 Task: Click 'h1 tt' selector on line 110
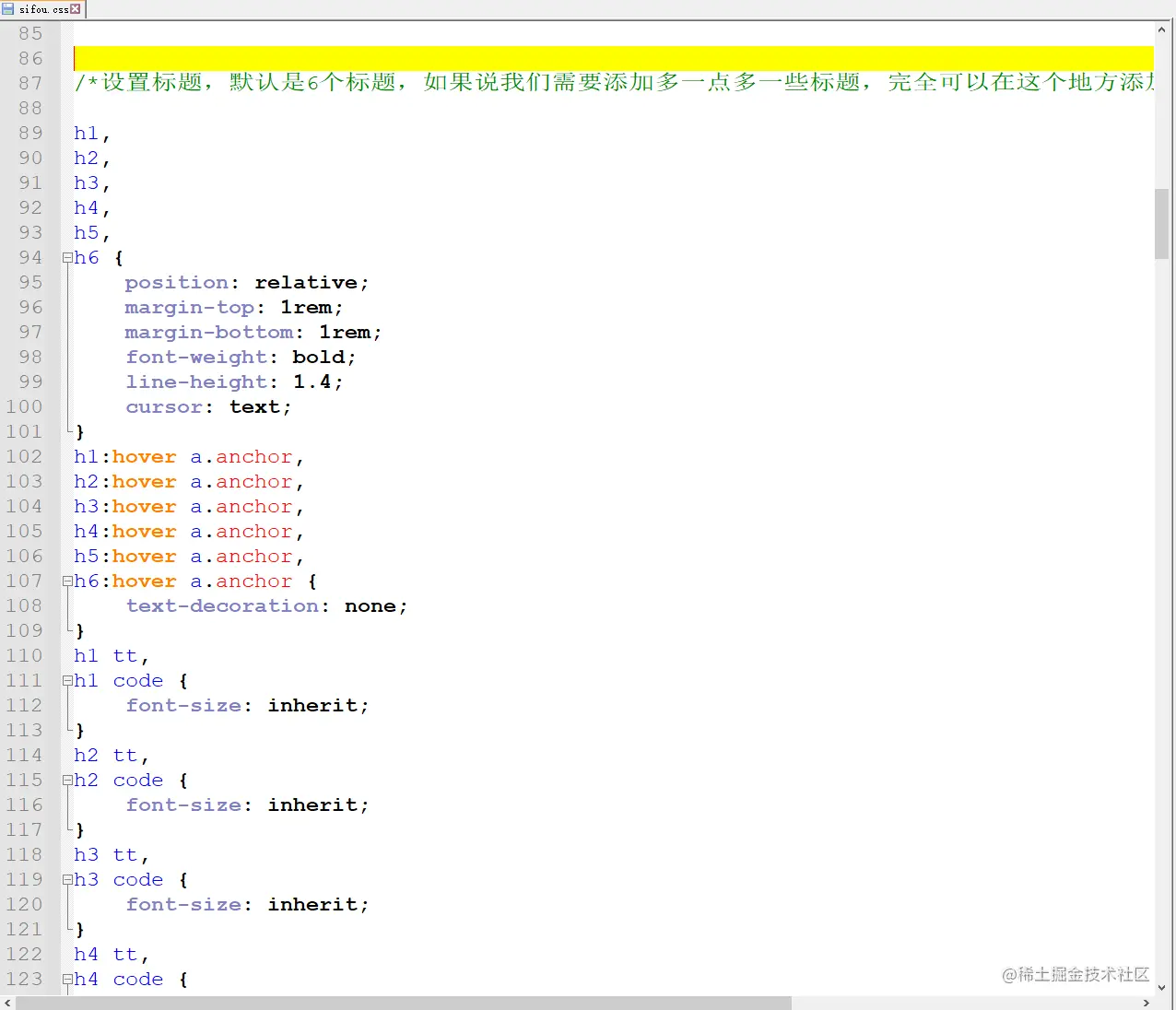click(105, 656)
